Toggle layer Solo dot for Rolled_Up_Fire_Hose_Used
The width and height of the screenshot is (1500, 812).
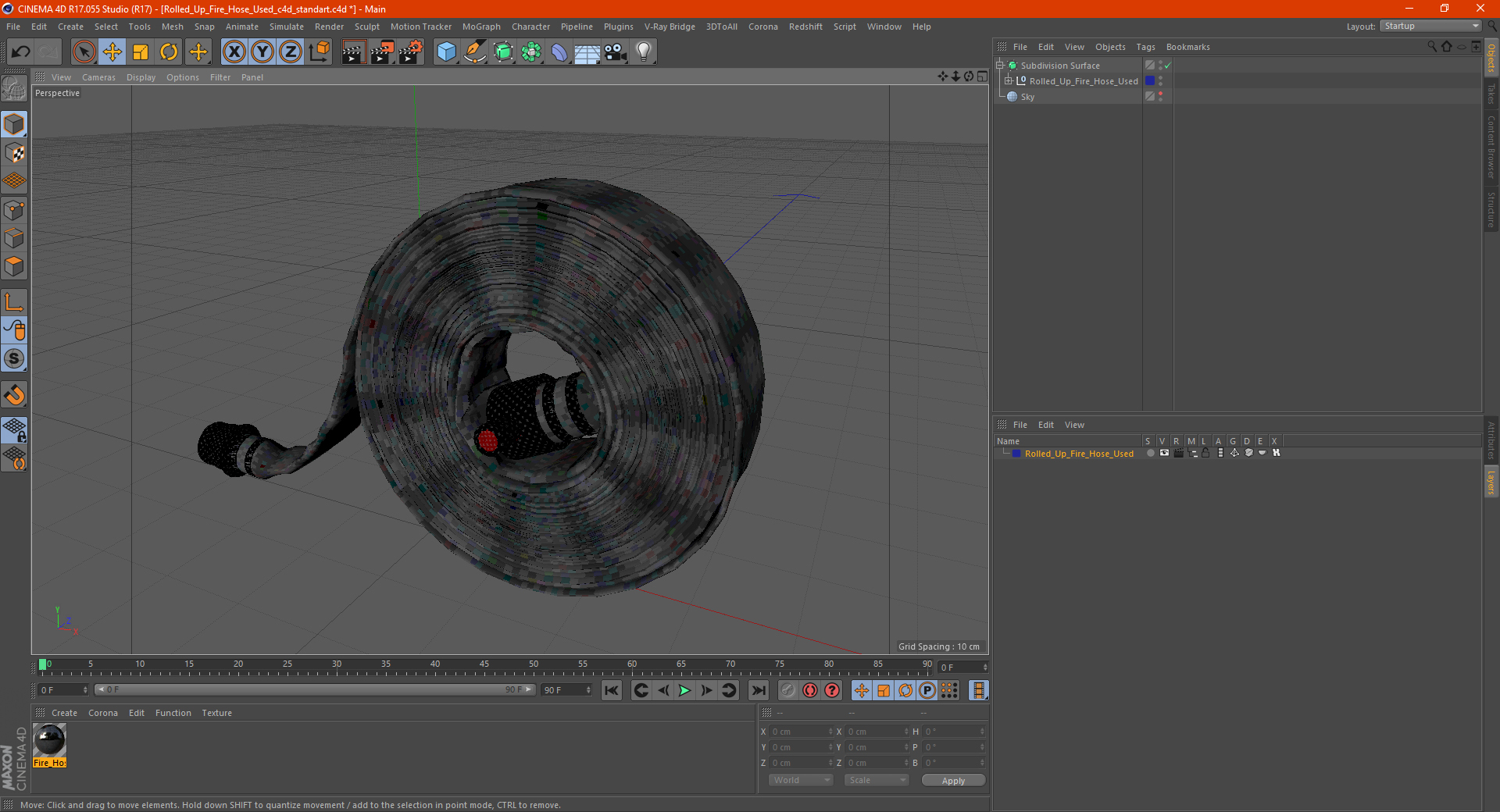[1150, 453]
